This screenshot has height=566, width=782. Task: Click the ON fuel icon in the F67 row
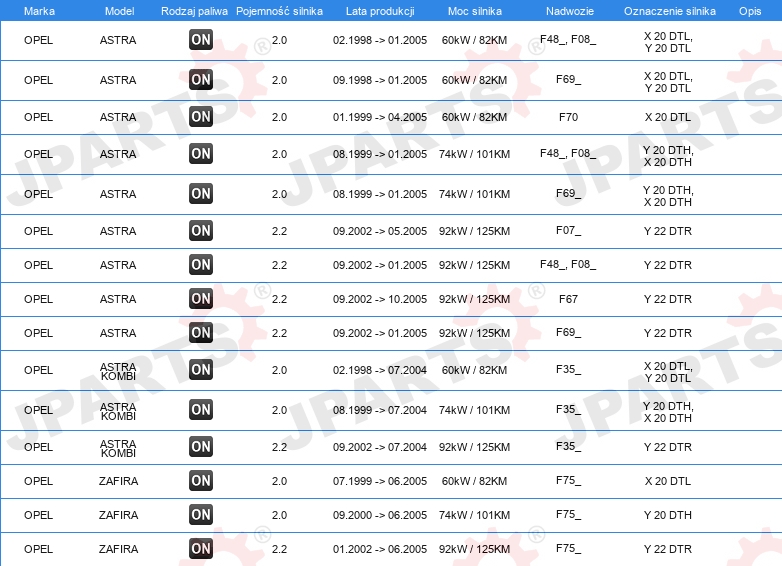[201, 299]
